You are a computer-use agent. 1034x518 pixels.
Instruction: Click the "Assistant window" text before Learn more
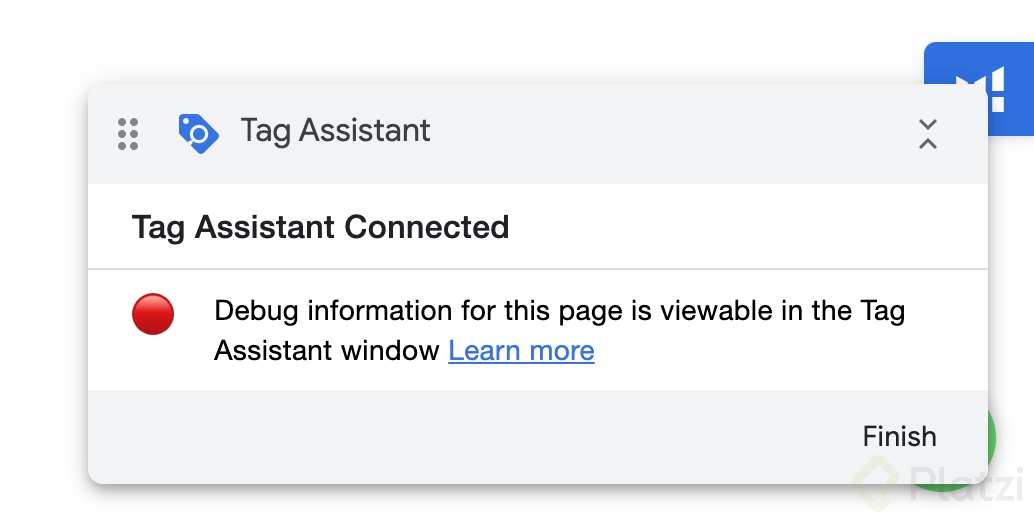327,350
